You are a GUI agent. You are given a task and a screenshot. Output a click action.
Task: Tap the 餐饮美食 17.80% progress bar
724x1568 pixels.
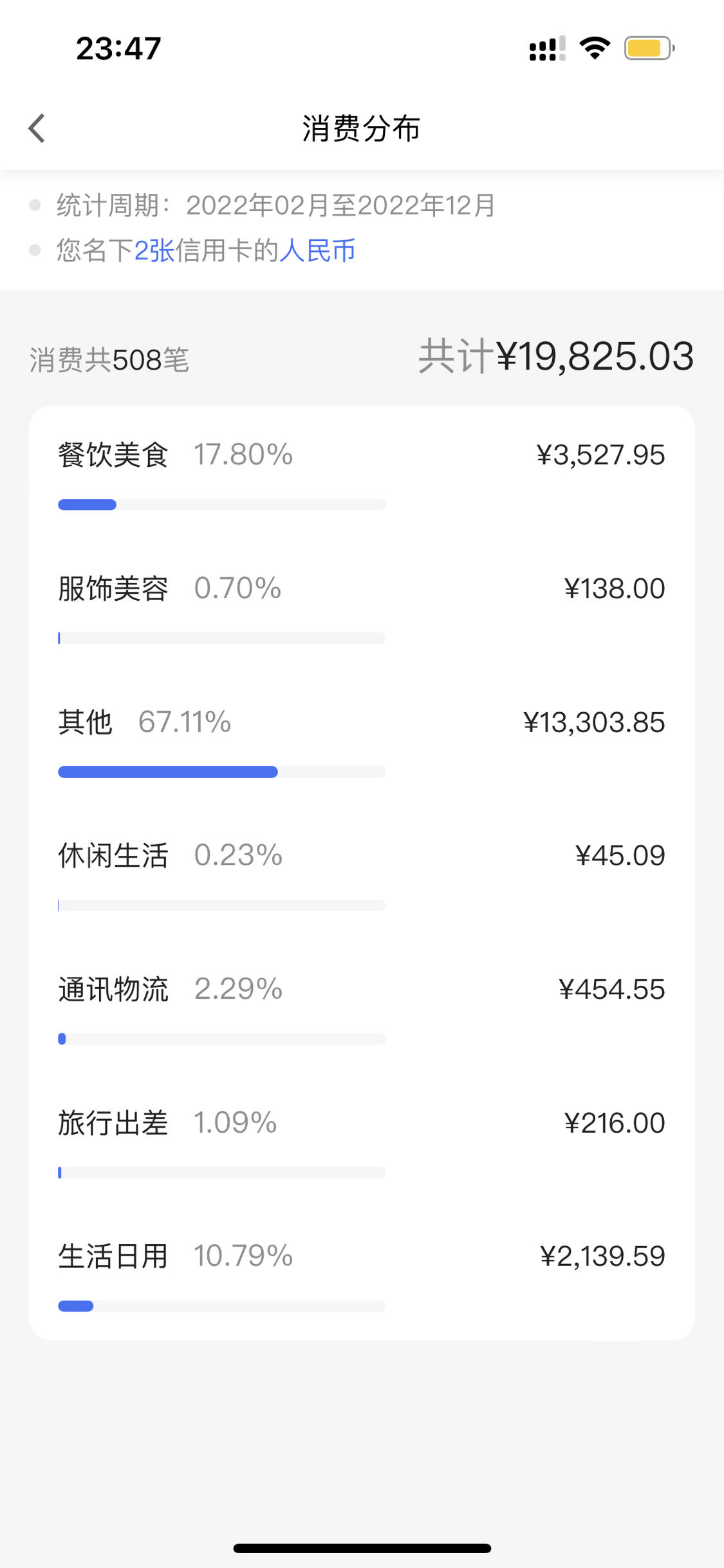(222, 505)
